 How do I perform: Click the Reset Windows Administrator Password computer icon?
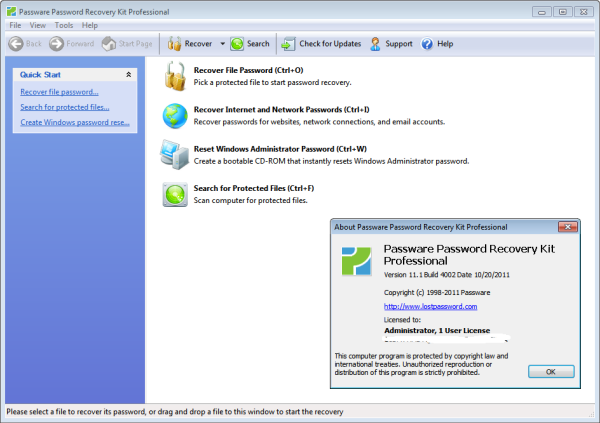coord(174,155)
